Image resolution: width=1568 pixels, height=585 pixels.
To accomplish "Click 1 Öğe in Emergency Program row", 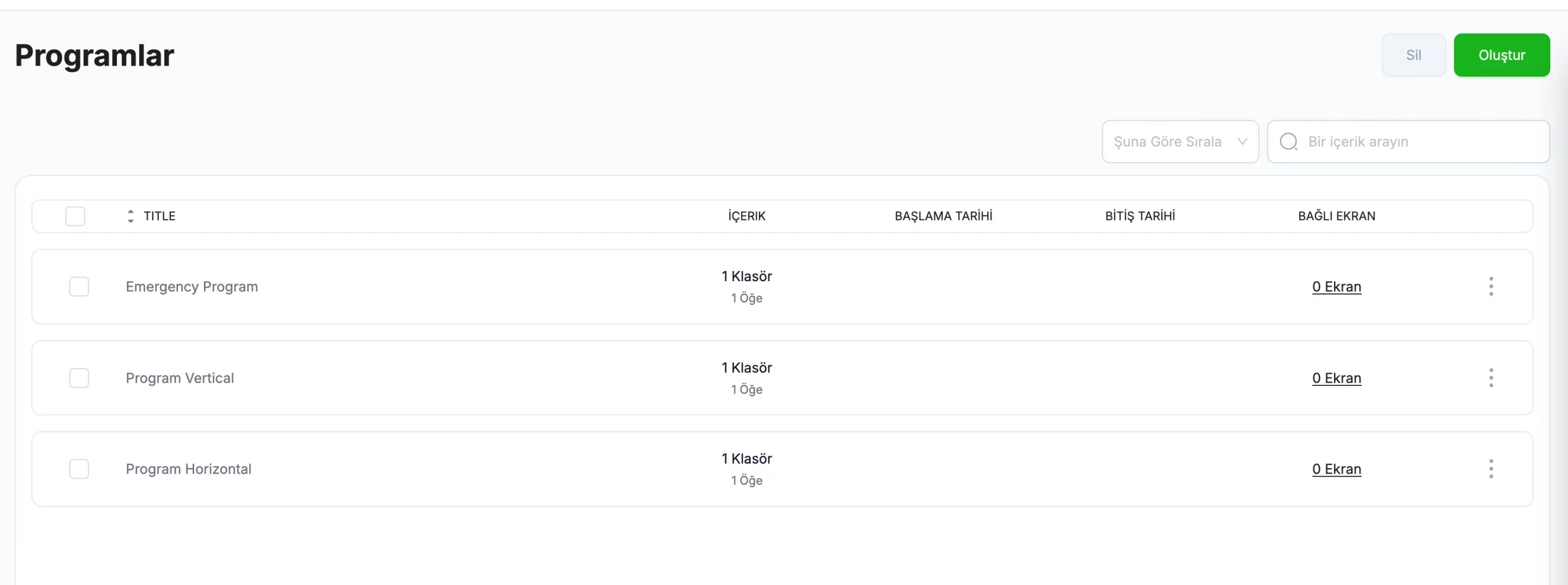I will click(x=747, y=298).
